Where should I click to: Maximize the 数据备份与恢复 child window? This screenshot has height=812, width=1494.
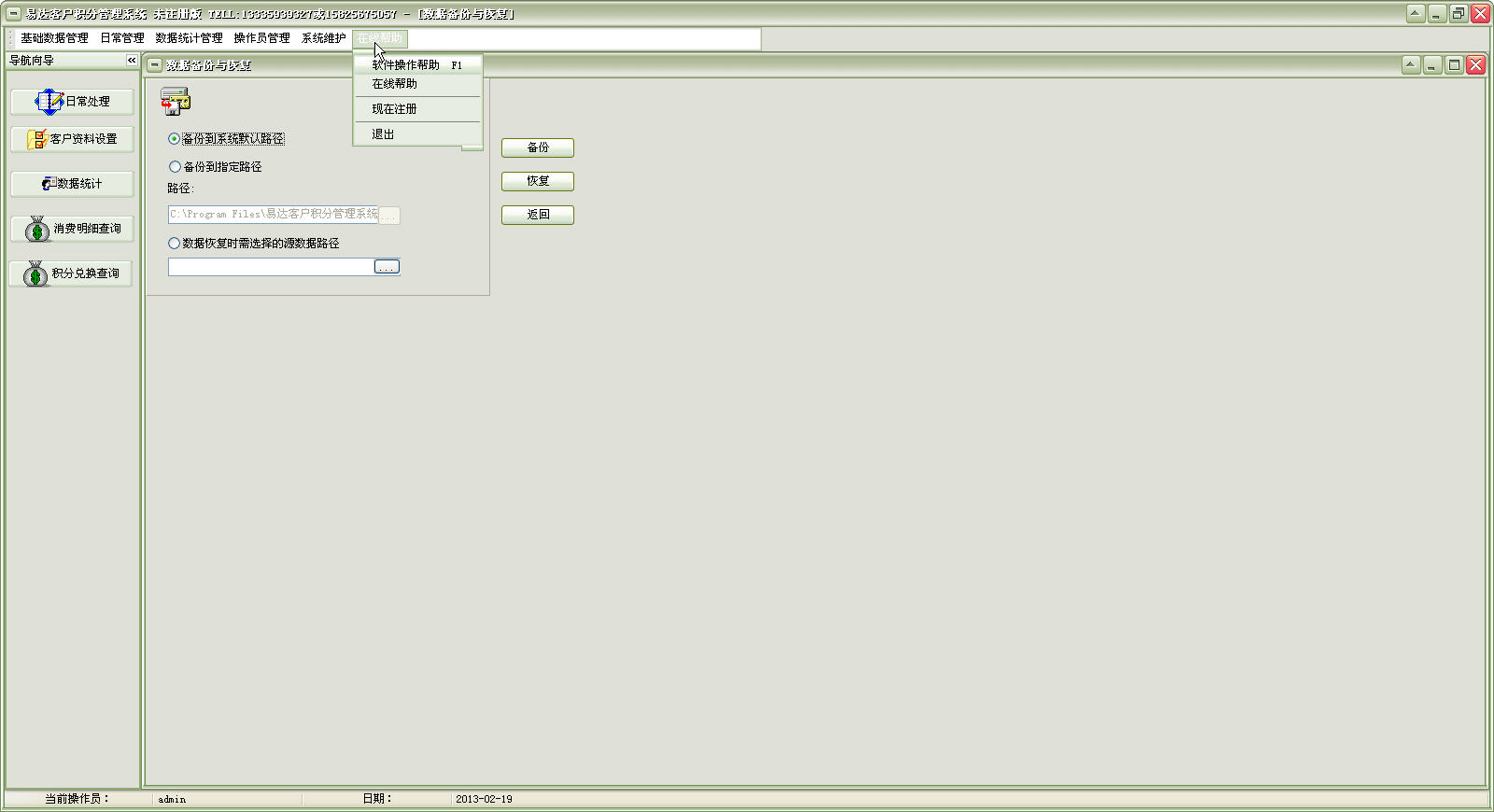tap(1454, 64)
